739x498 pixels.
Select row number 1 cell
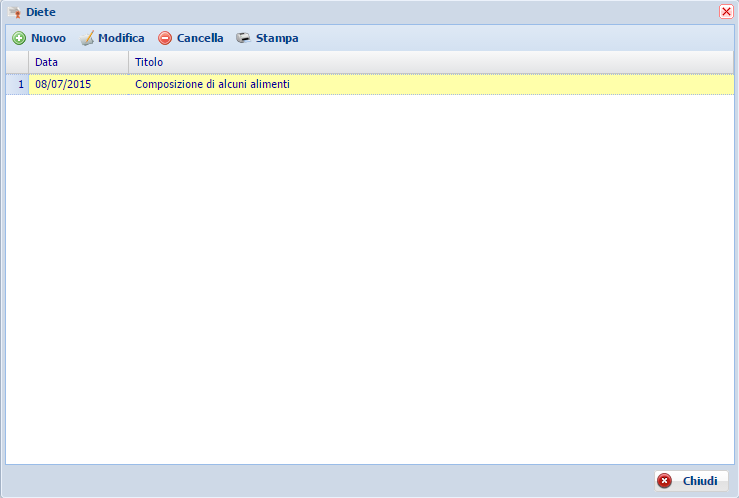(x=18, y=84)
